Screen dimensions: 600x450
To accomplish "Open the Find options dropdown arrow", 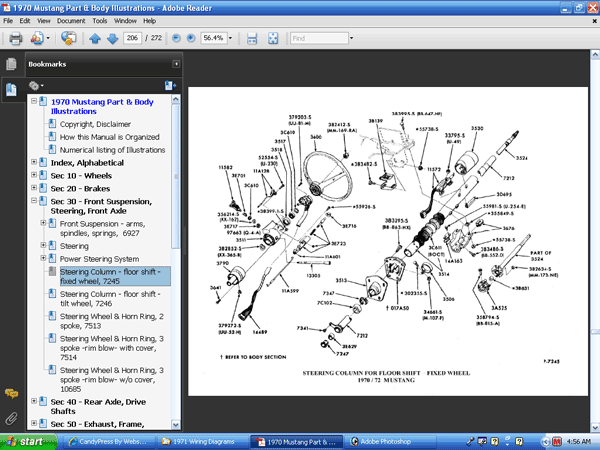I will [x=351, y=38].
